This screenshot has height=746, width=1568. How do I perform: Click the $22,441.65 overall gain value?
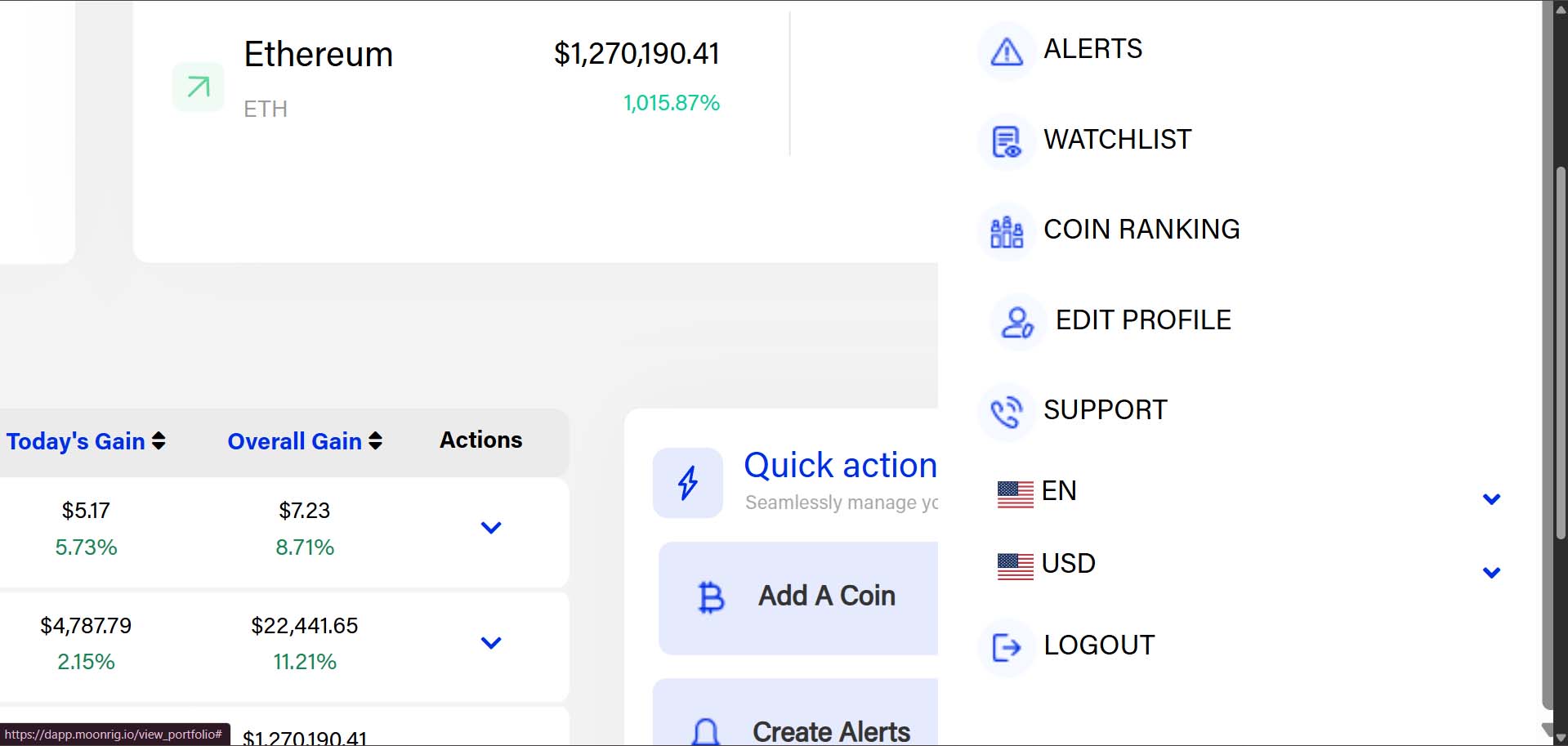click(305, 626)
